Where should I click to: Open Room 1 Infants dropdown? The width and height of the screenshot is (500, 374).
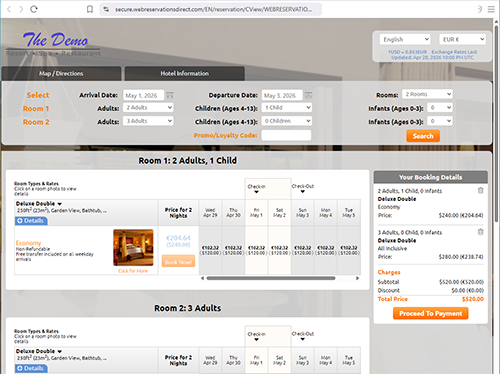[440, 108]
